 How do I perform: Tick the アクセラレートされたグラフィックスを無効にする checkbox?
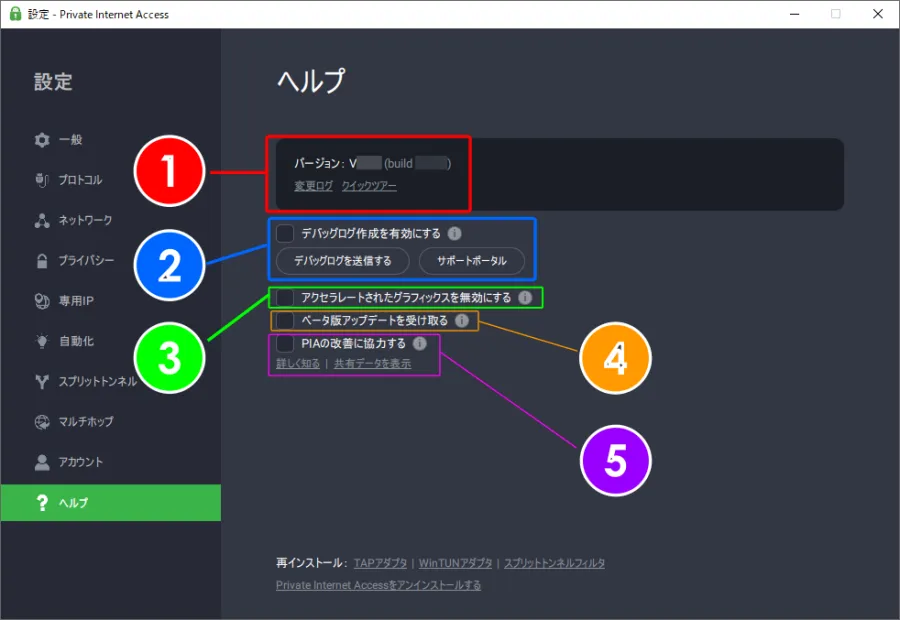[285, 297]
